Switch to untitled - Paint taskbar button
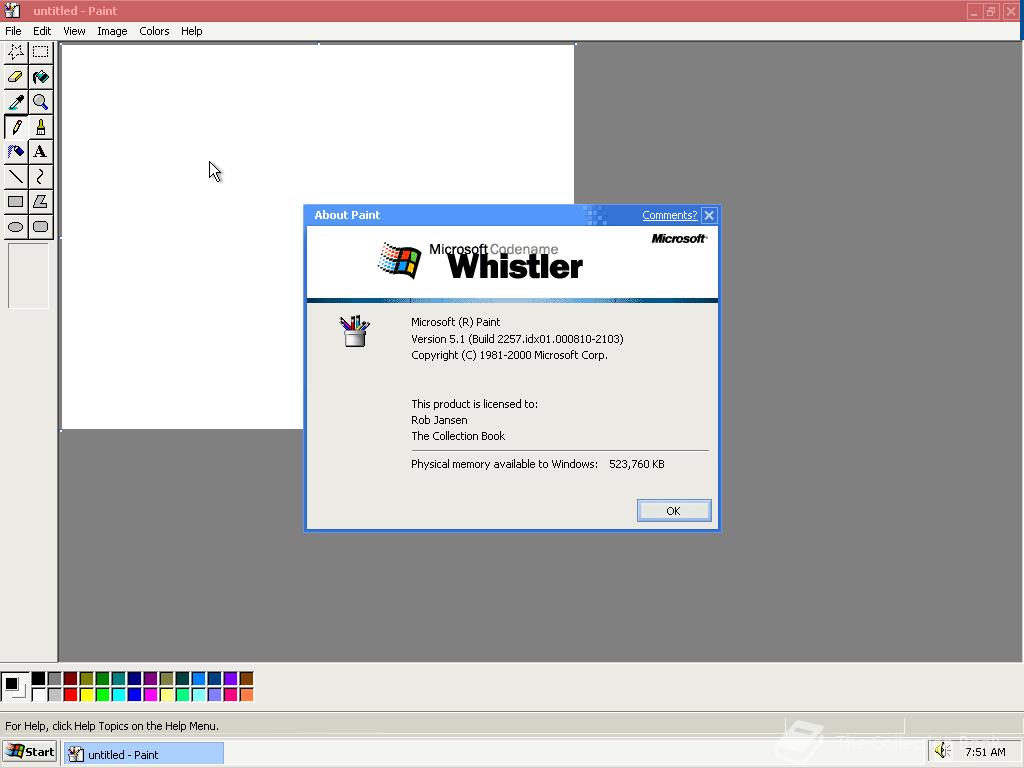This screenshot has height=768, width=1024. pyautogui.click(x=144, y=754)
